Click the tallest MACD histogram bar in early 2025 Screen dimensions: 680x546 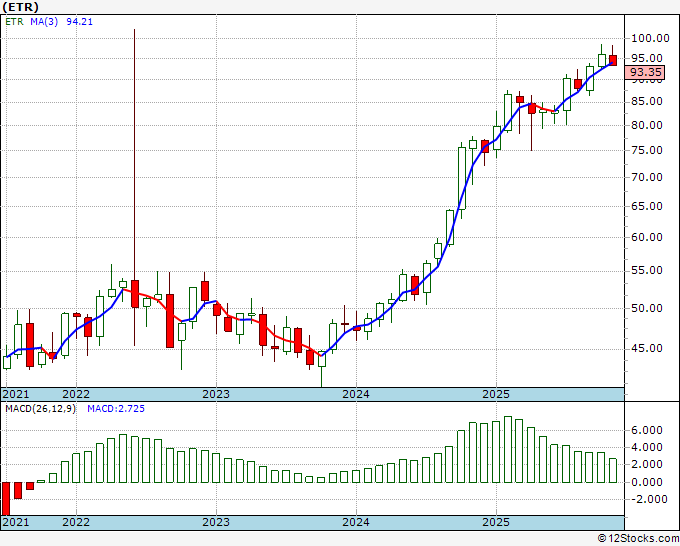[x=507, y=450]
